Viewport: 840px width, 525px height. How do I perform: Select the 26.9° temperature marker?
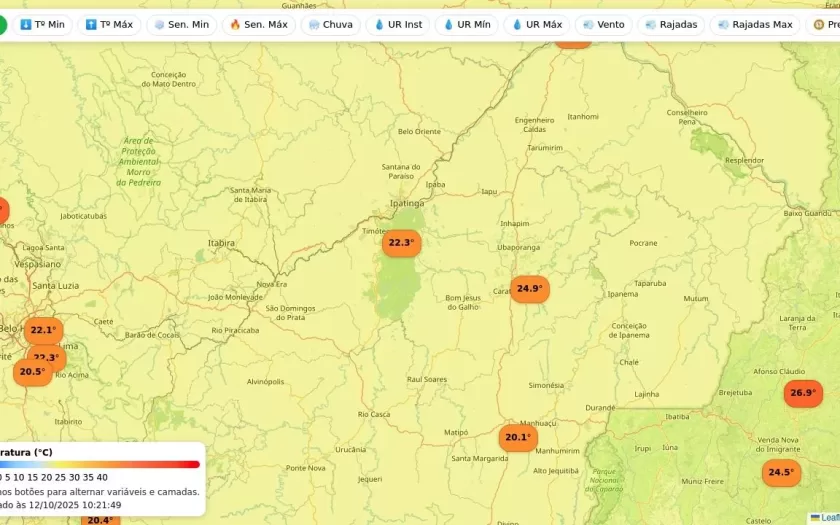click(x=802, y=393)
